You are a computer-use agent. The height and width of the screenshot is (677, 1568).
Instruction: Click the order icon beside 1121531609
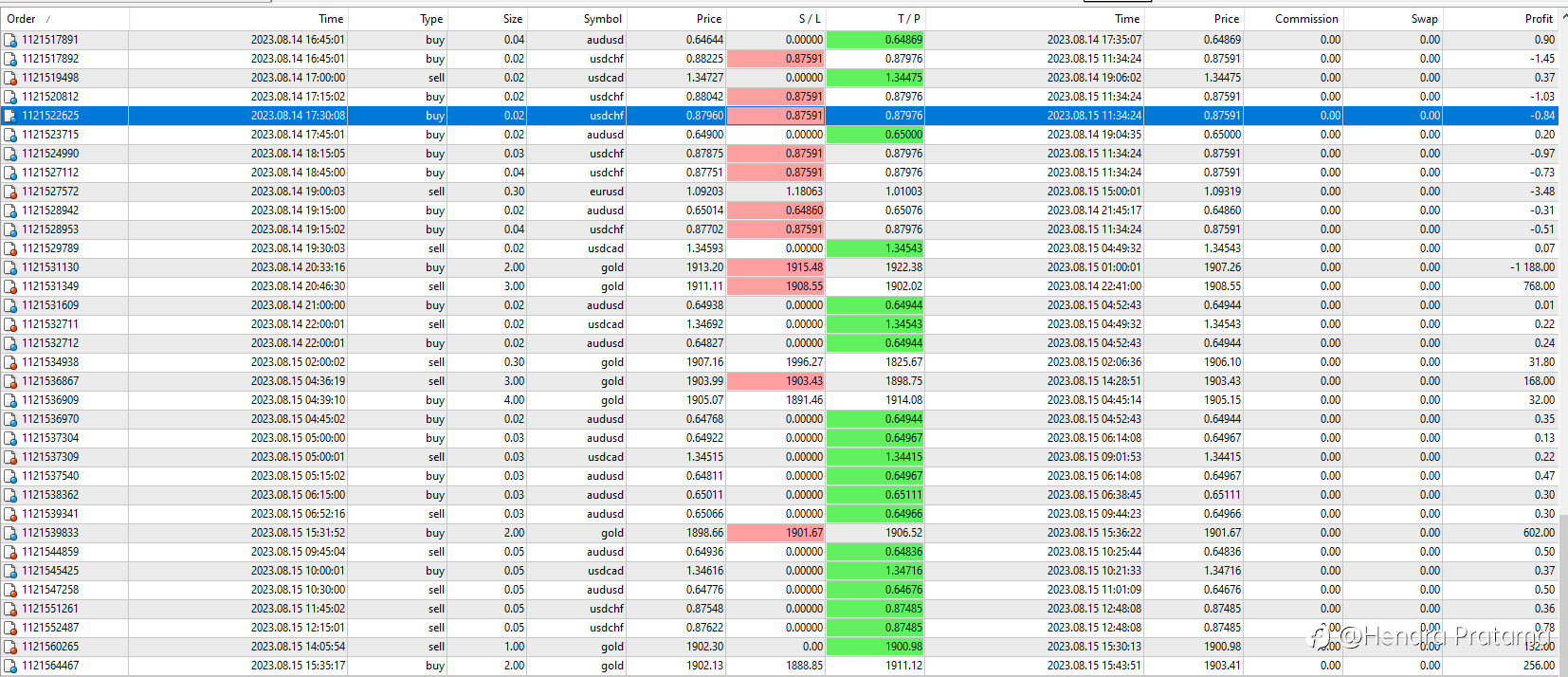(x=10, y=305)
